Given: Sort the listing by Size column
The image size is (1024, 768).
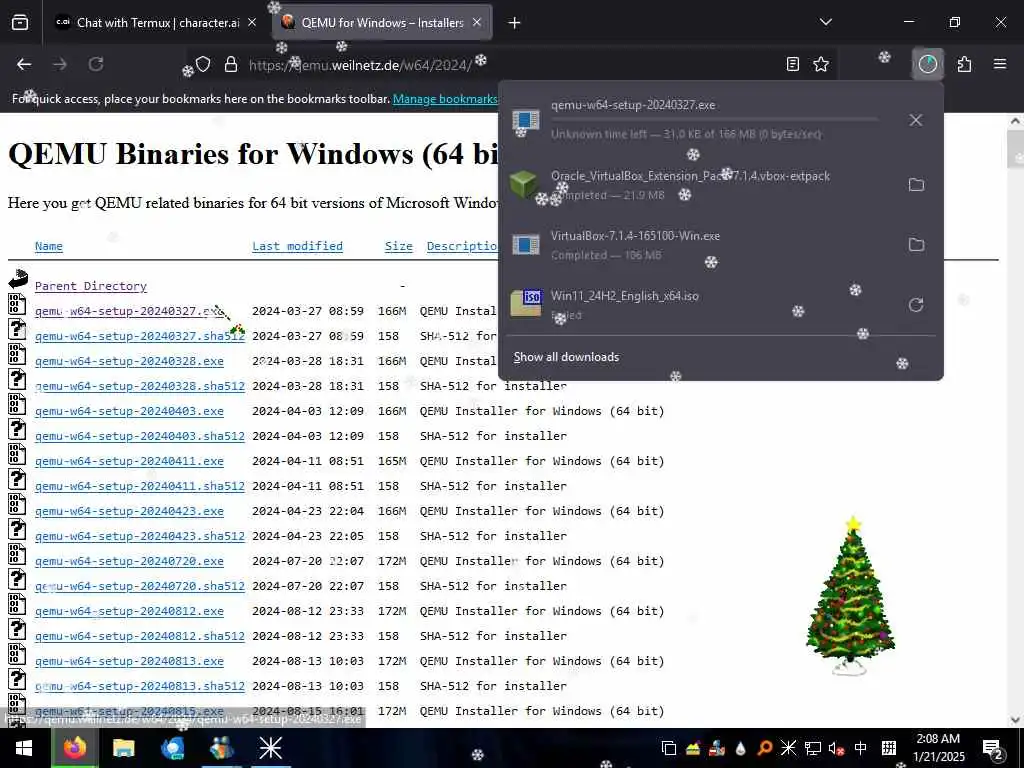Looking at the screenshot, I should tap(398, 246).
